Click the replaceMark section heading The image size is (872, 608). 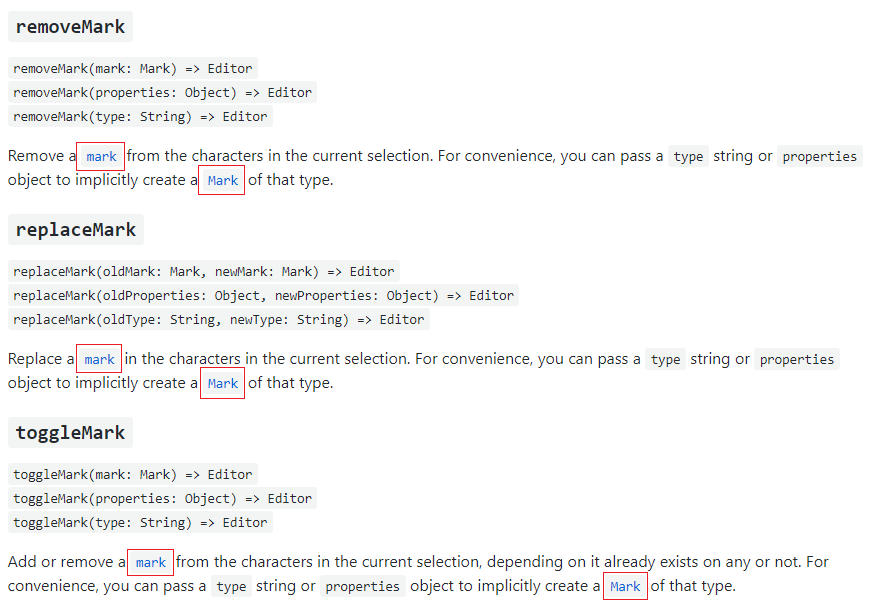[x=75, y=230]
